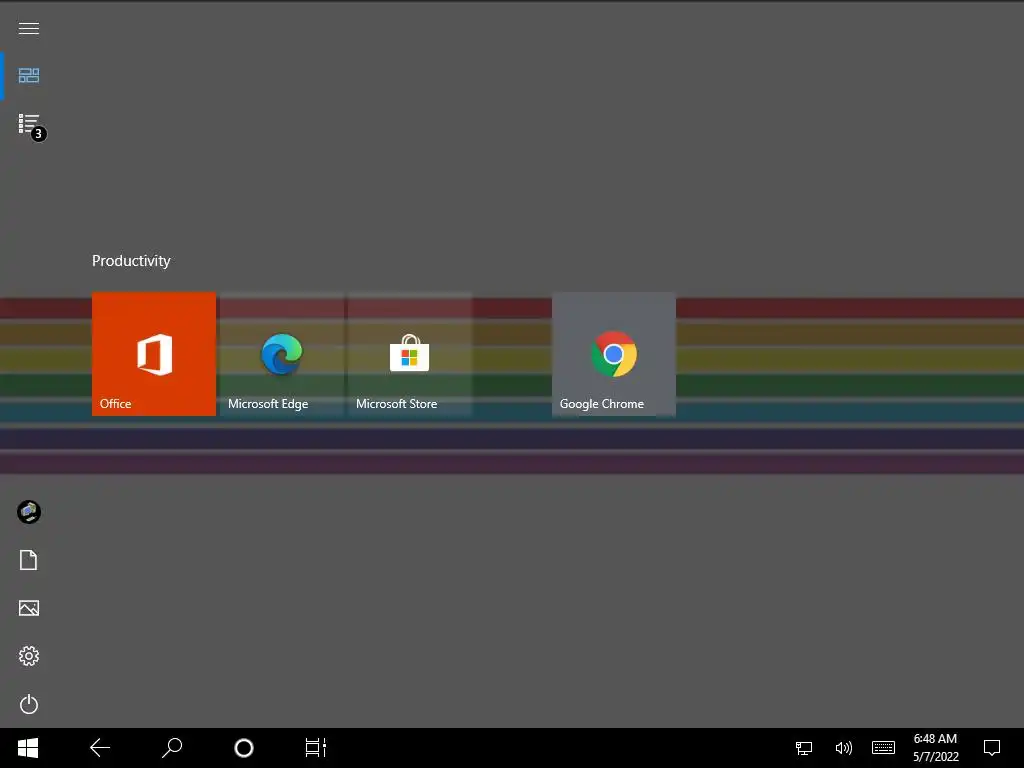
Task: Open Cortana circle icon
Action: (x=244, y=748)
